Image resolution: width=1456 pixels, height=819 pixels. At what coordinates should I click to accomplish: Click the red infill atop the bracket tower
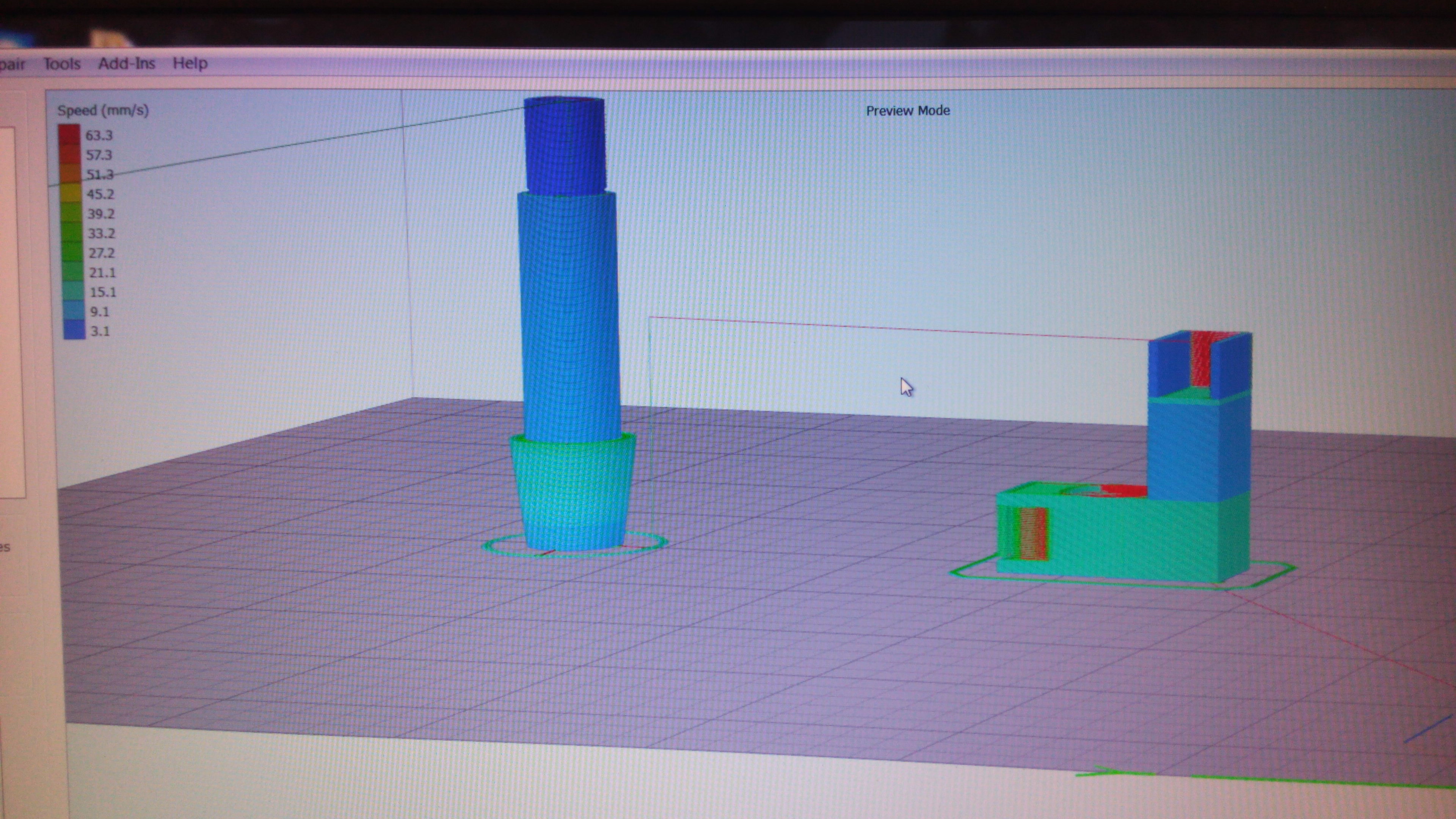click(1200, 359)
